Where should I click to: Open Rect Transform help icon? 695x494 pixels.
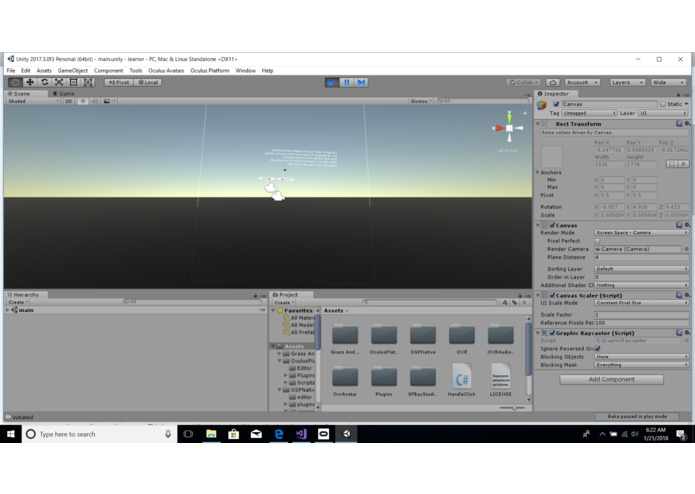679,124
